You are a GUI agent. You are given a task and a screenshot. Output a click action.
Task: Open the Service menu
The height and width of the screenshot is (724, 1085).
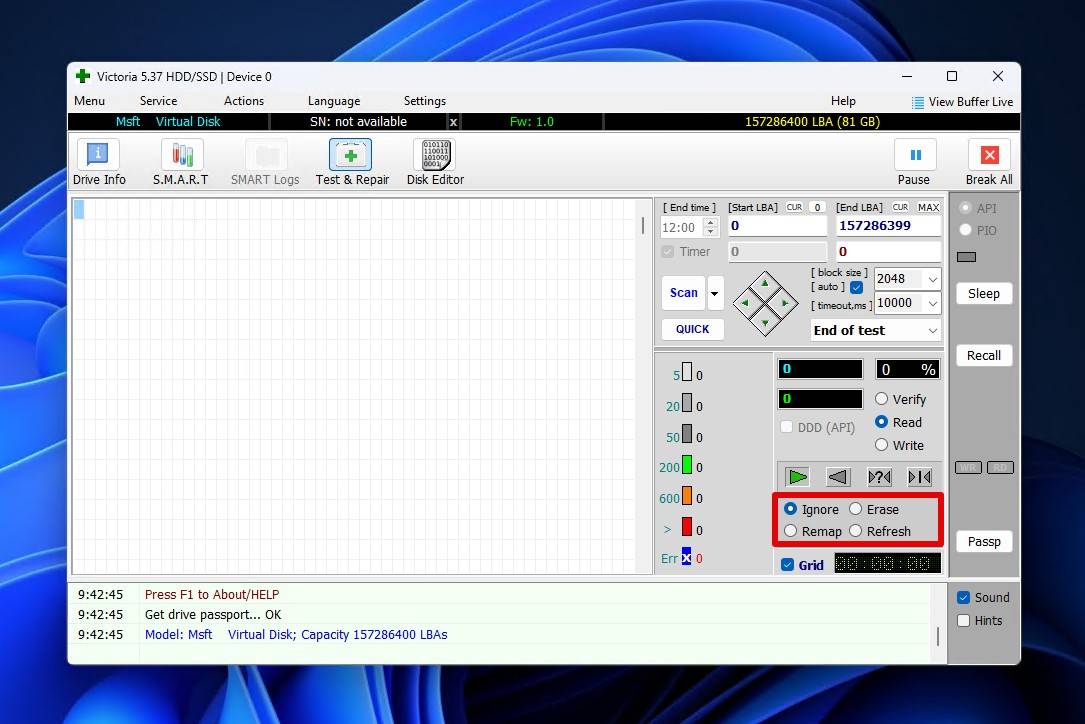(x=158, y=101)
